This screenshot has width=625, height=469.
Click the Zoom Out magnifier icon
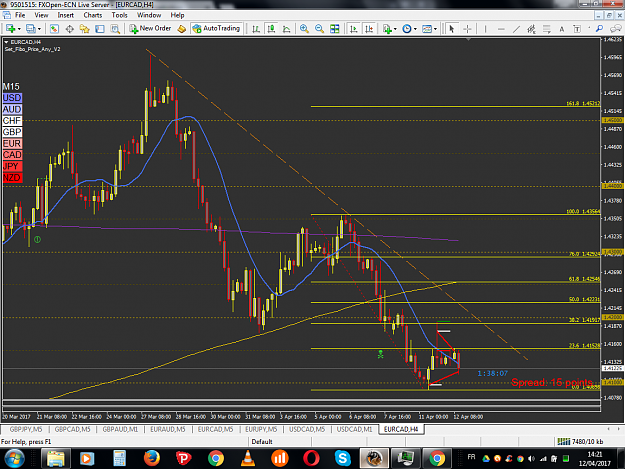pos(319,29)
